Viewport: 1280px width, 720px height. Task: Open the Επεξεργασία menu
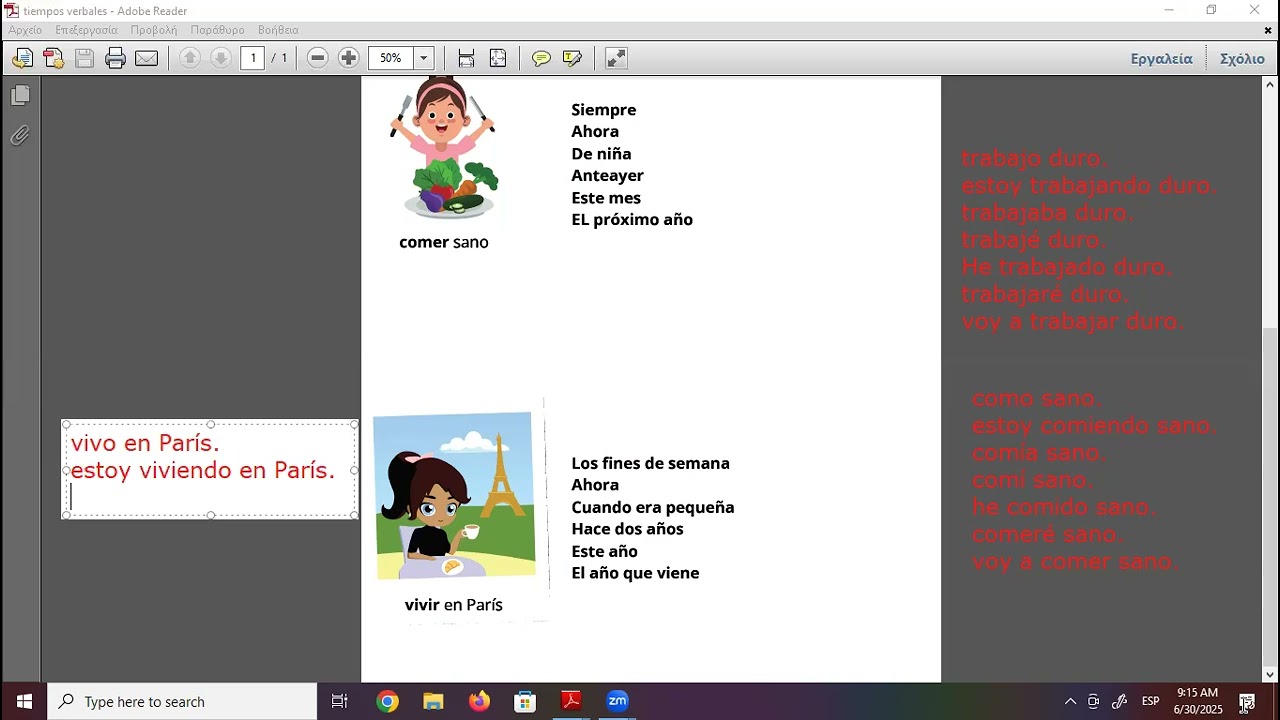coord(86,30)
